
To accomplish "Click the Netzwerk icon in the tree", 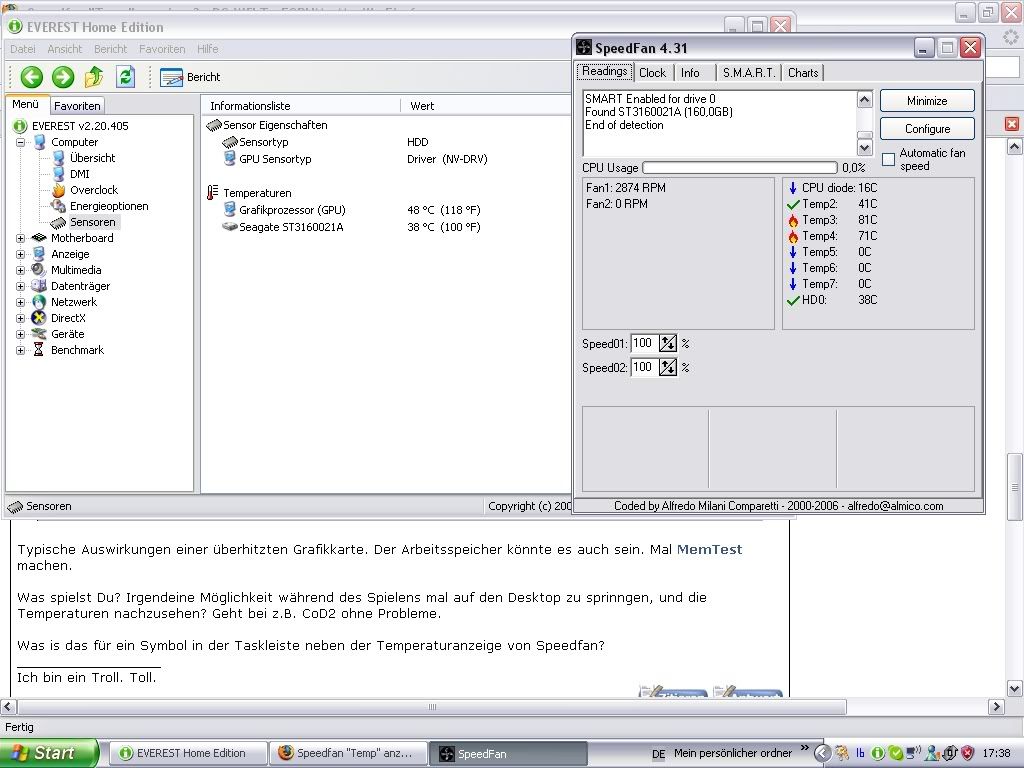I will [39, 302].
